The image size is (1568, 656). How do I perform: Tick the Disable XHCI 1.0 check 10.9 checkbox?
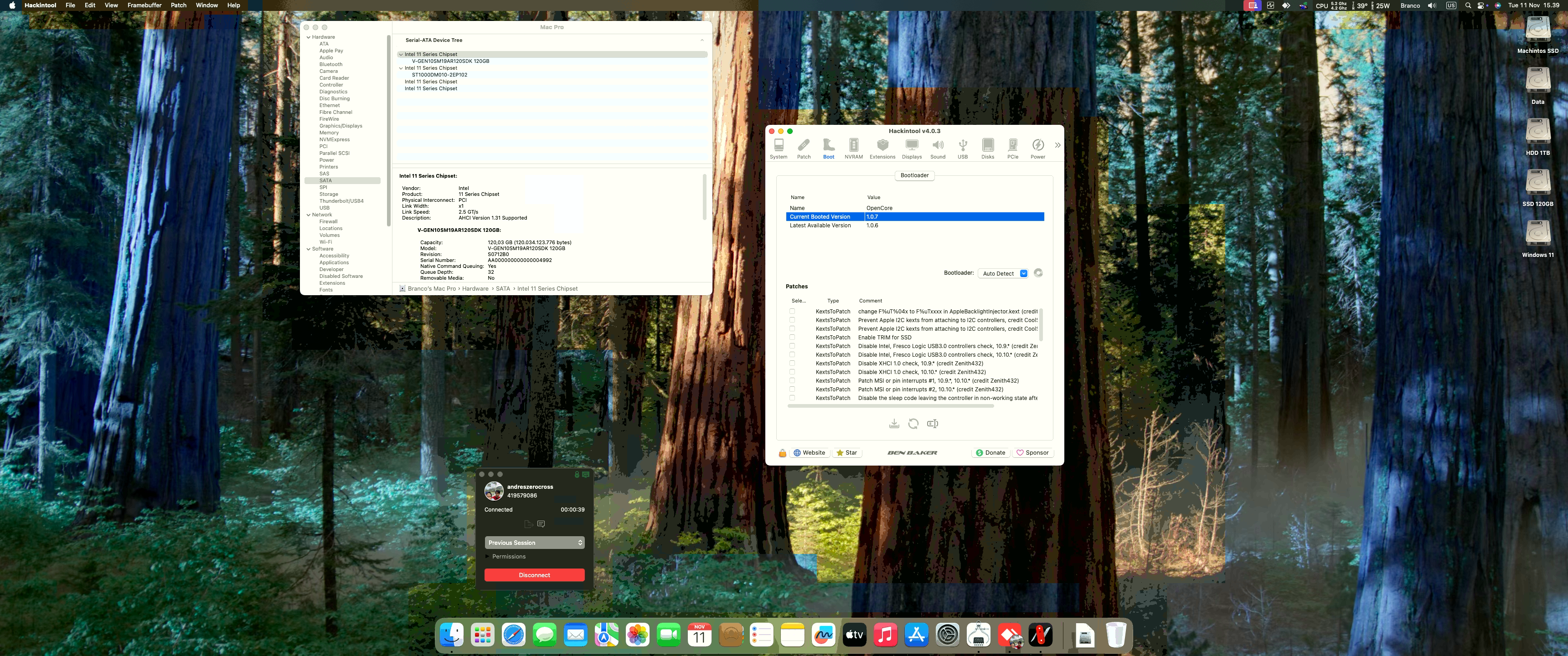tap(792, 363)
